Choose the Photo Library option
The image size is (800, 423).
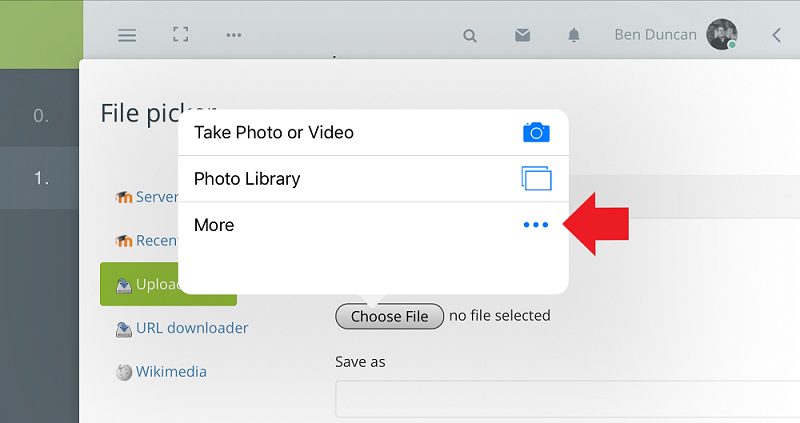[247, 179]
